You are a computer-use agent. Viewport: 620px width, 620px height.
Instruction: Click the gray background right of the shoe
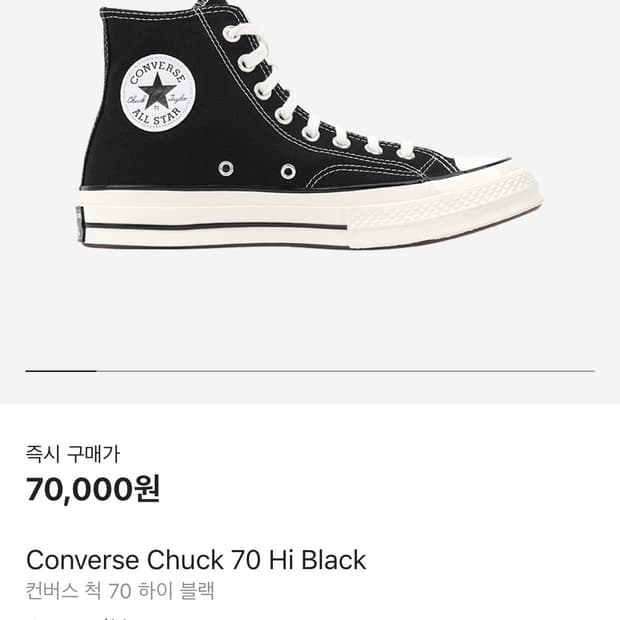pos(580,150)
